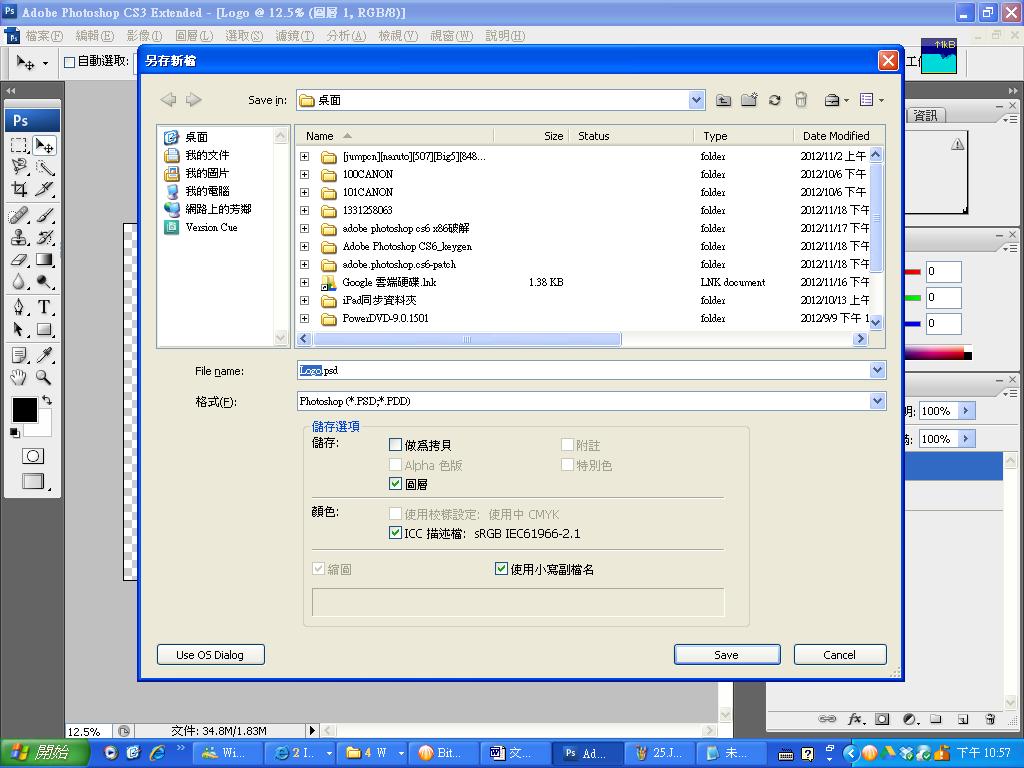This screenshot has width=1024, height=768.
Task: Select the Rectangular Marquee tool
Action: click(20, 145)
